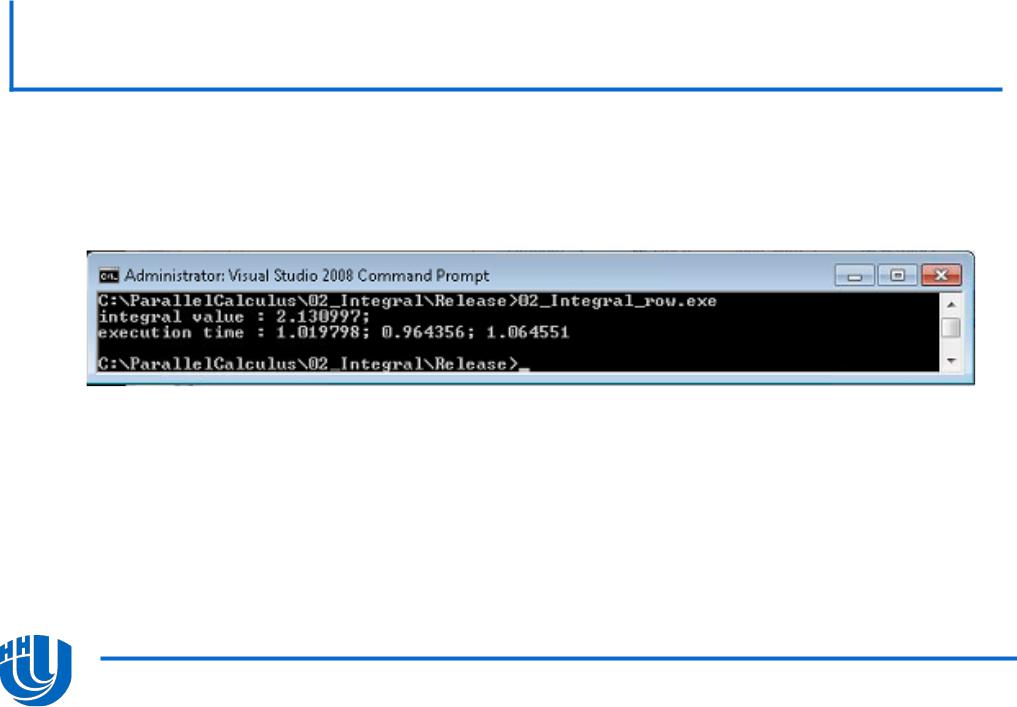Image resolution: width=1017 pixels, height=707 pixels.
Task: Click the console scrollbar down arrow
Action: tap(951, 361)
